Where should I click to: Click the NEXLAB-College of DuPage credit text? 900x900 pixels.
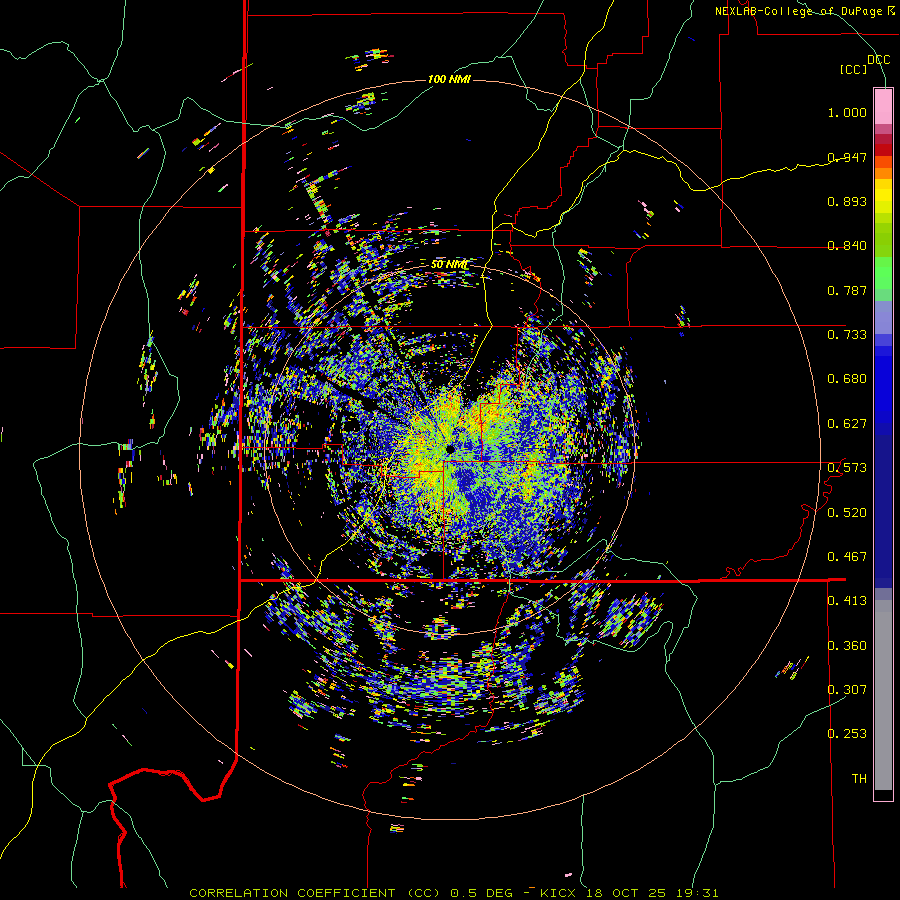[x=799, y=11]
